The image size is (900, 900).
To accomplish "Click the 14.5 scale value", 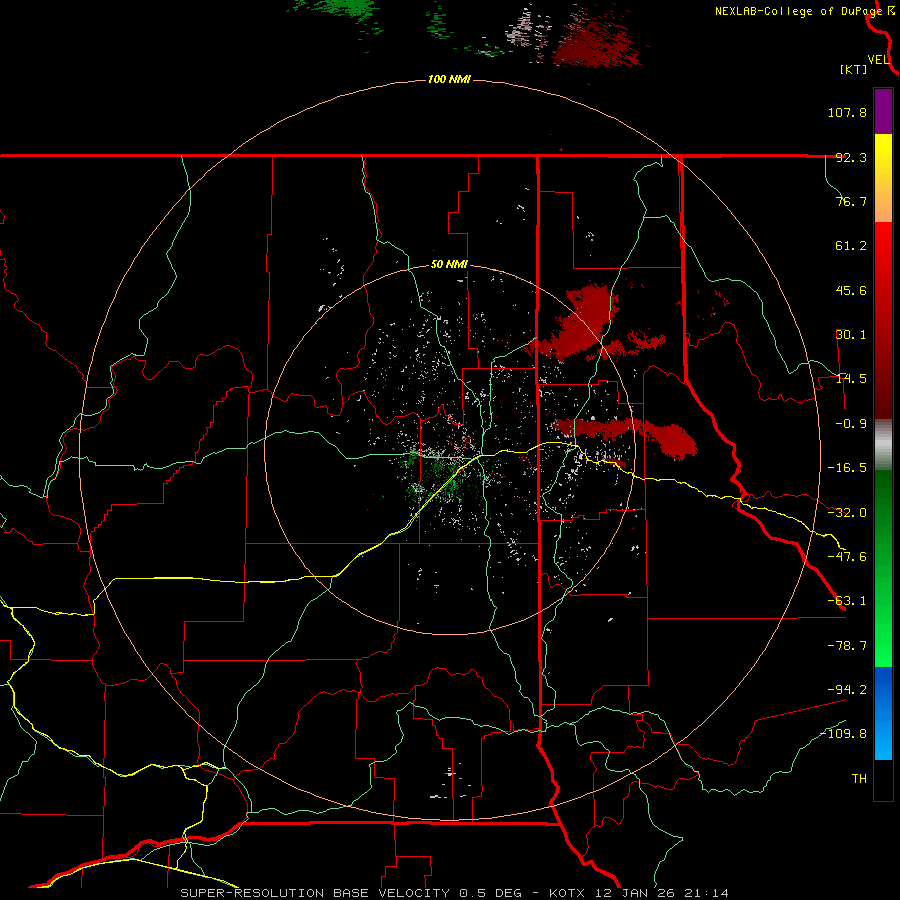I will click(x=851, y=379).
